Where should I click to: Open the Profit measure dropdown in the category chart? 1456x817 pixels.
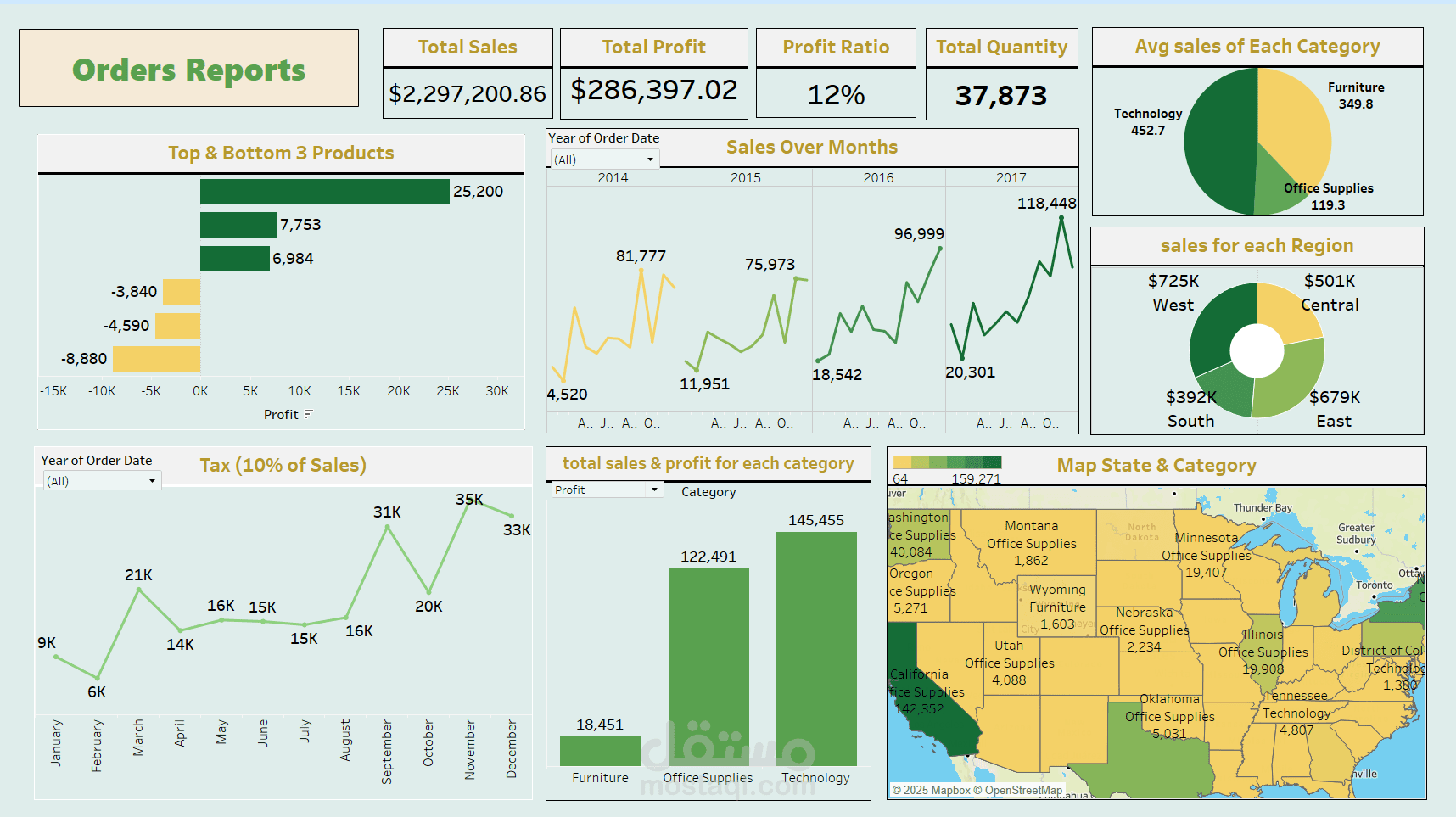pos(608,490)
